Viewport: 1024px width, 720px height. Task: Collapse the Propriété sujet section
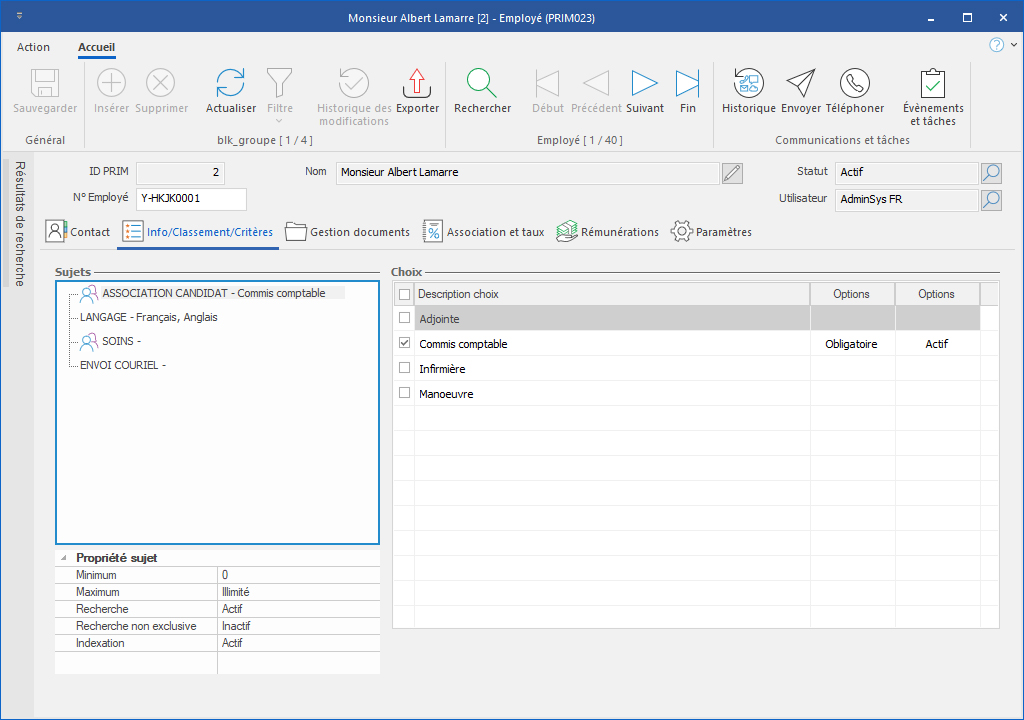point(64,558)
